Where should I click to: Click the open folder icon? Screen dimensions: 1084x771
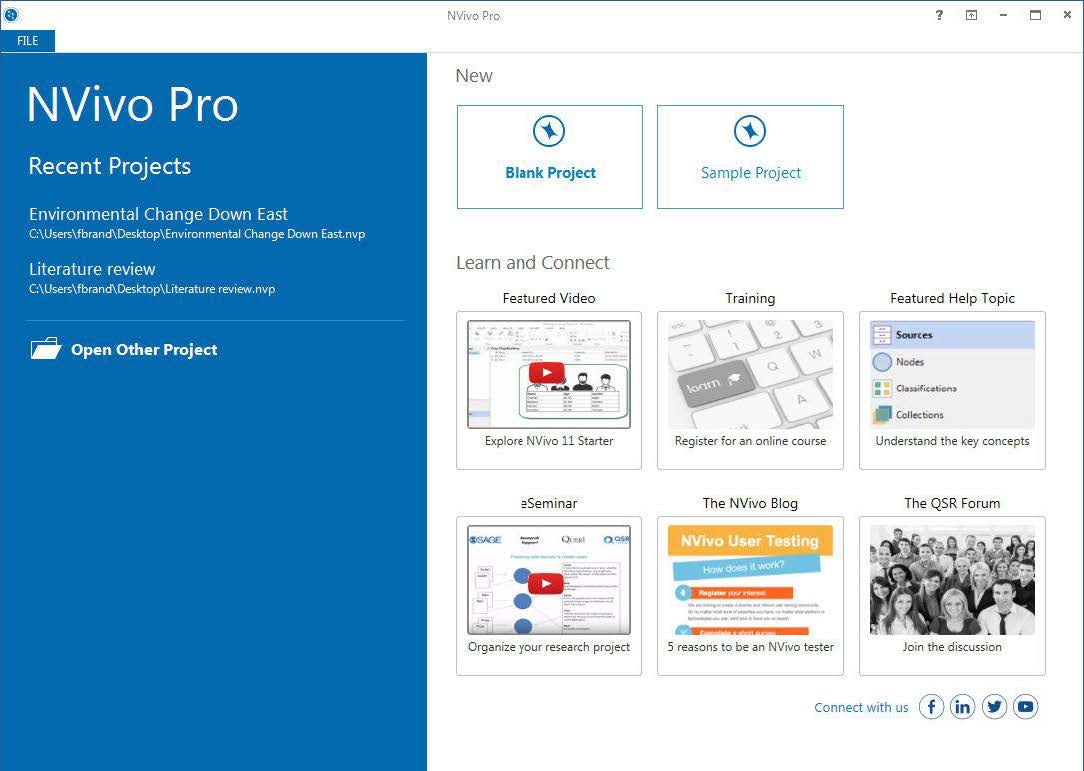coord(46,348)
